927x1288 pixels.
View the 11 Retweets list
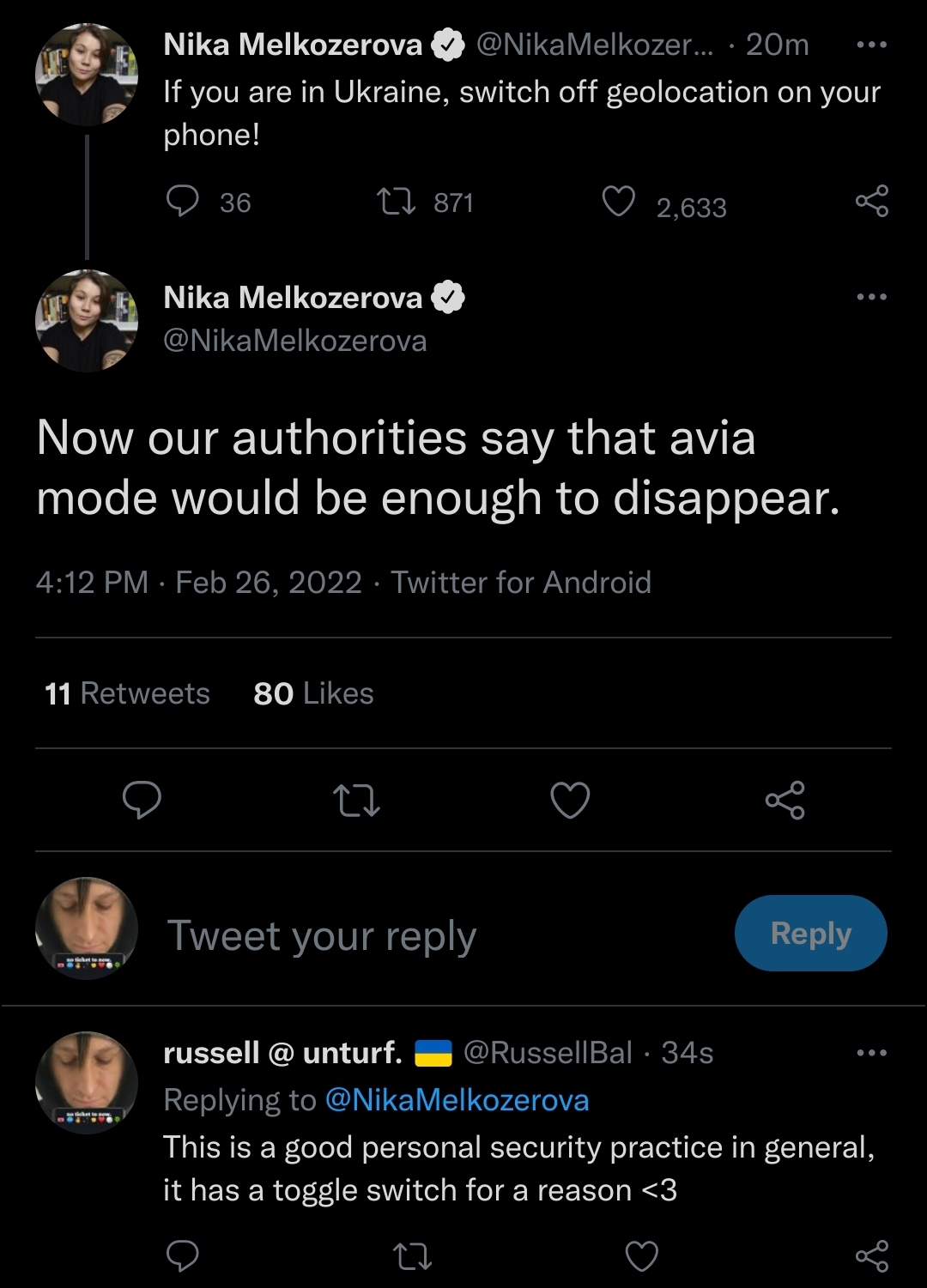coord(127,693)
